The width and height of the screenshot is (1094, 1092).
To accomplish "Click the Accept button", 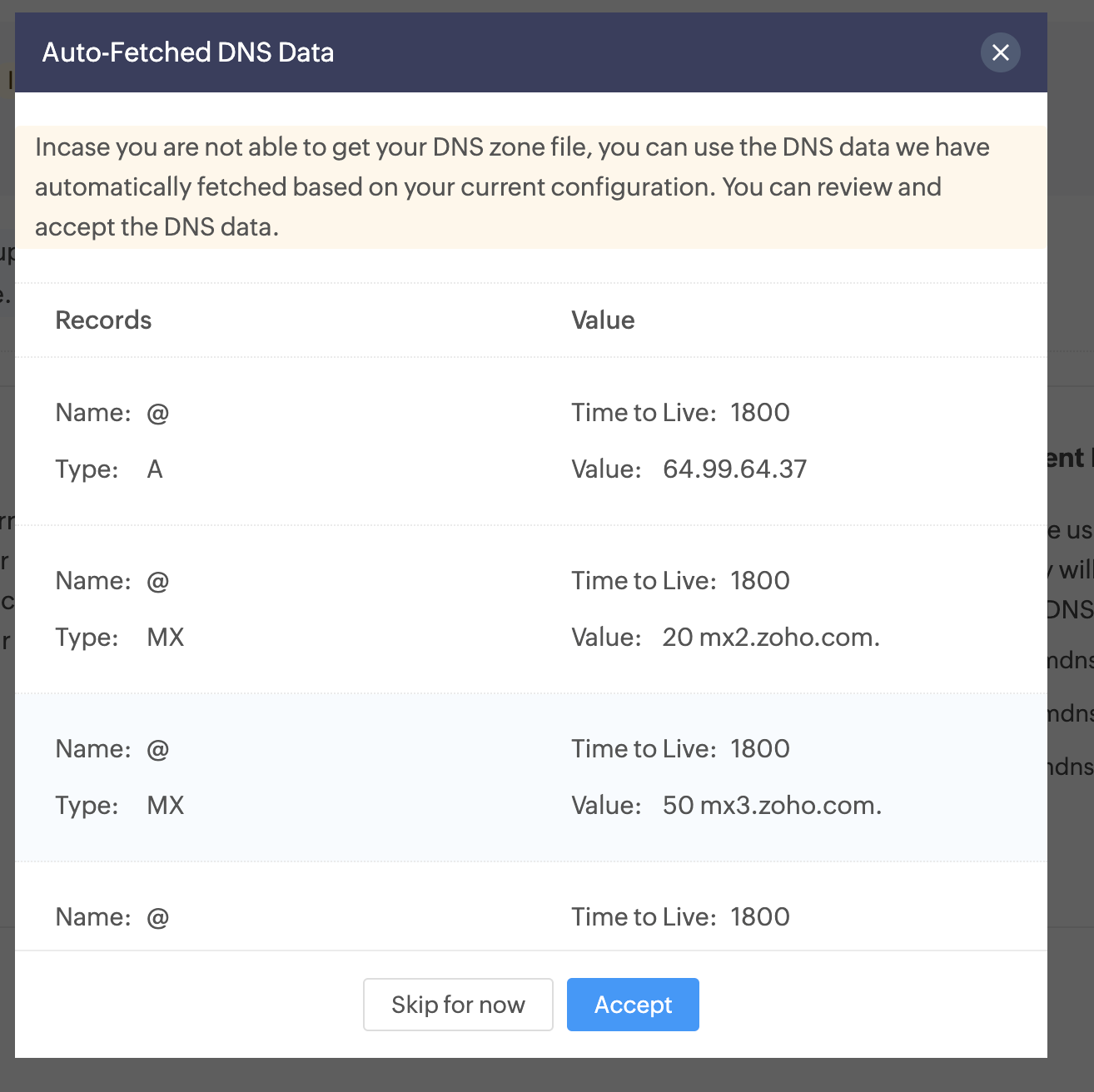I will click(x=633, y=1005).
